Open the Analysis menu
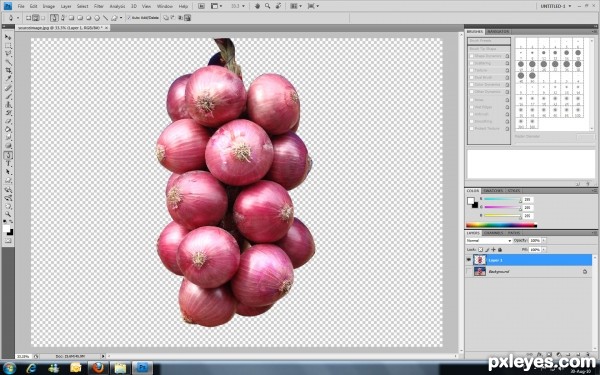The width and height of the screenshot is (600, 375). [x=117, y=6]
